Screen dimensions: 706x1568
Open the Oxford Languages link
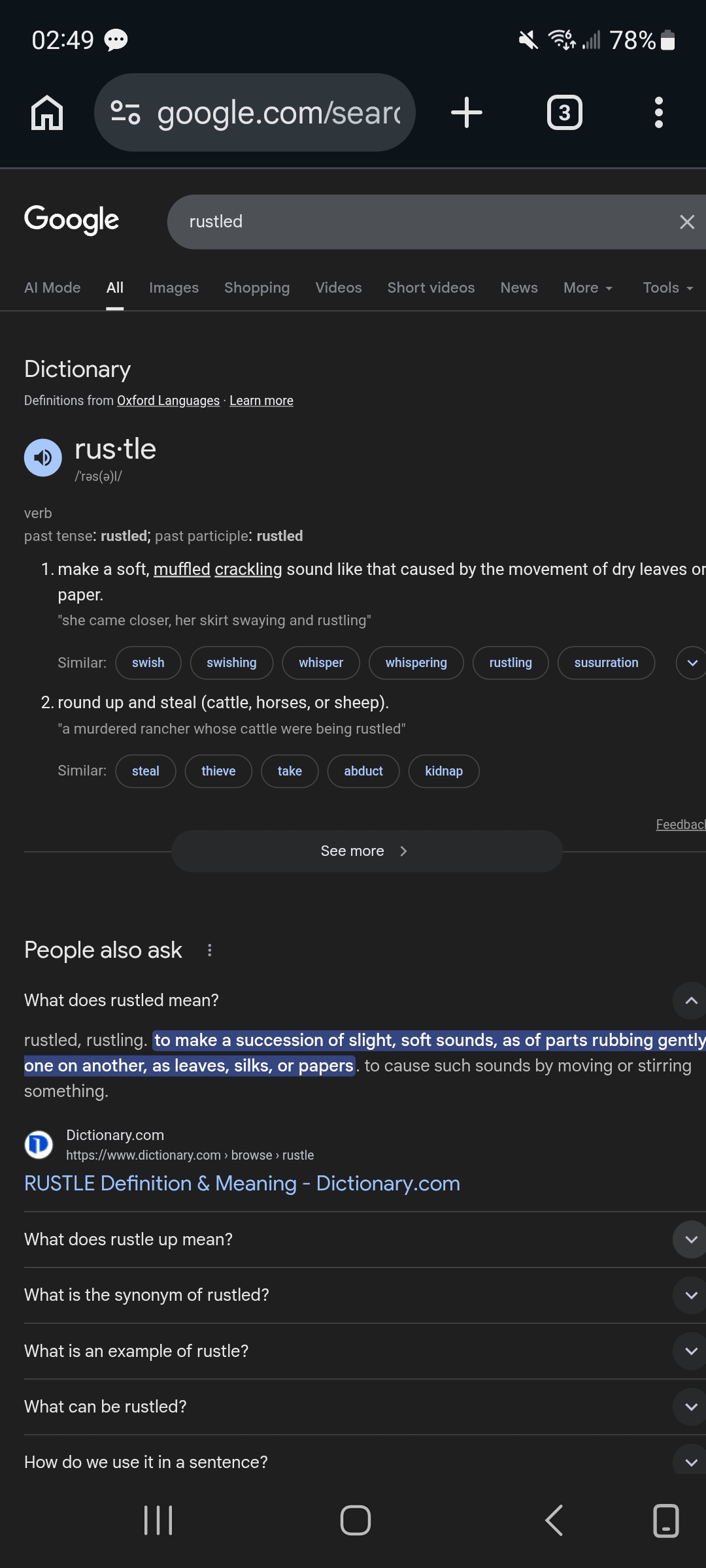click(x=168, y=400)
